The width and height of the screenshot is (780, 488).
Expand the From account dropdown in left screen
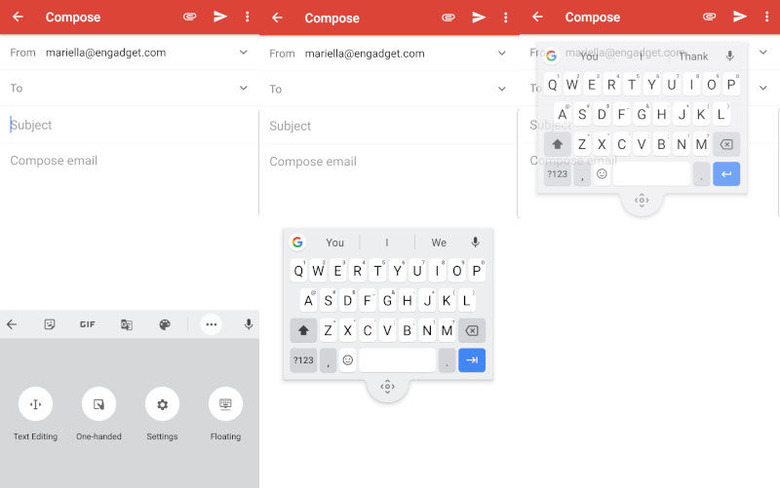click(243, 53)
